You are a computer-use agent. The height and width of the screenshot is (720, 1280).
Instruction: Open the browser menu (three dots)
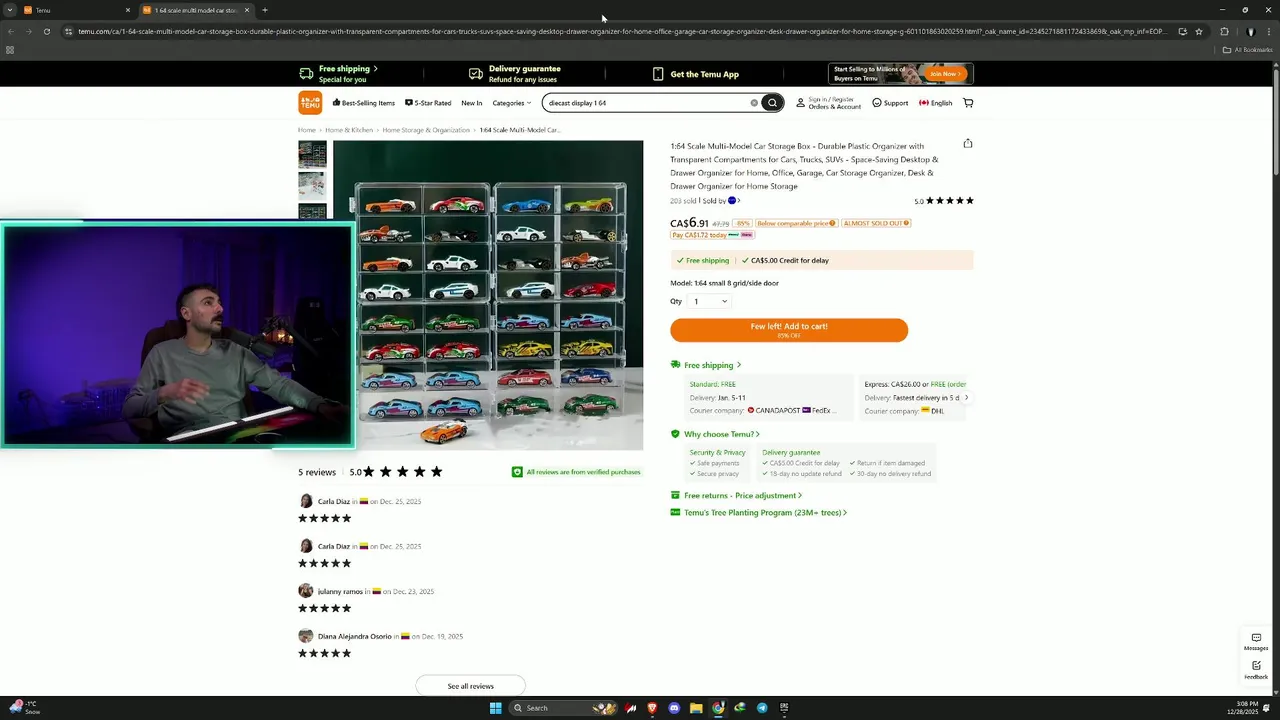point(1268,31)
